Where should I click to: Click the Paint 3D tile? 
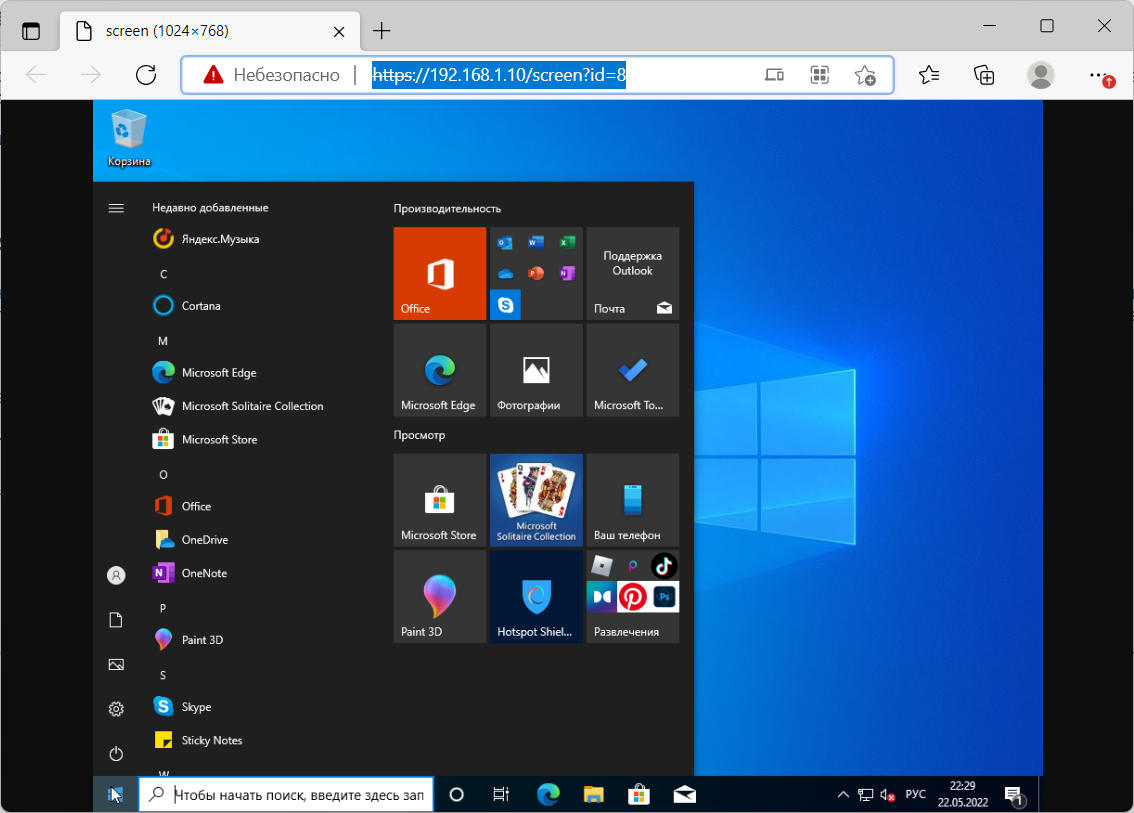(x=440, y=597)
